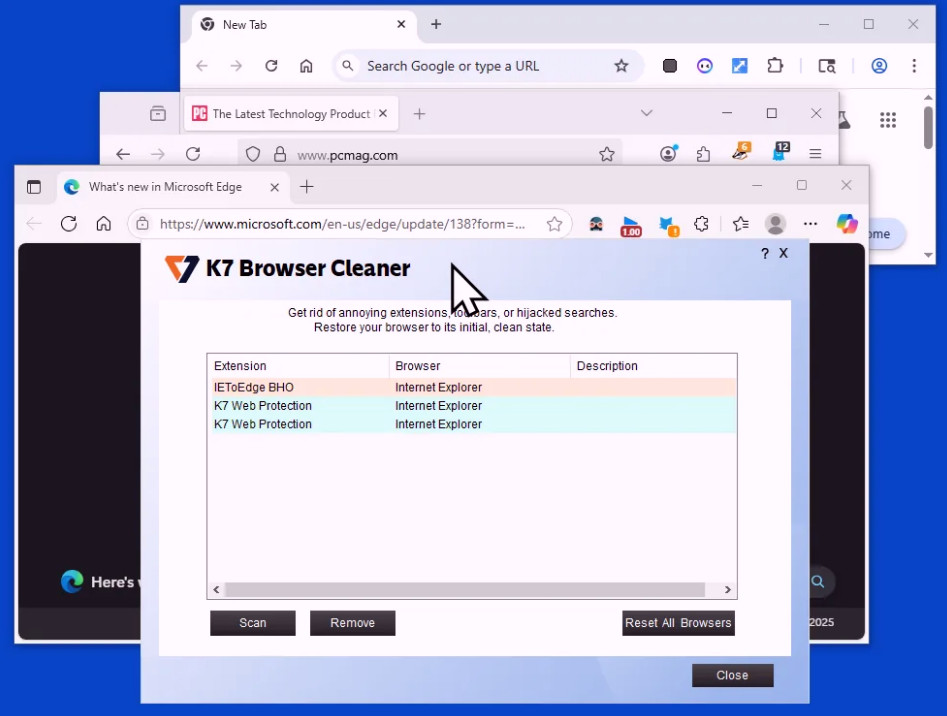Open the blue square extension in Chrome
Screen dimensions: 947x716
[740, 66]
